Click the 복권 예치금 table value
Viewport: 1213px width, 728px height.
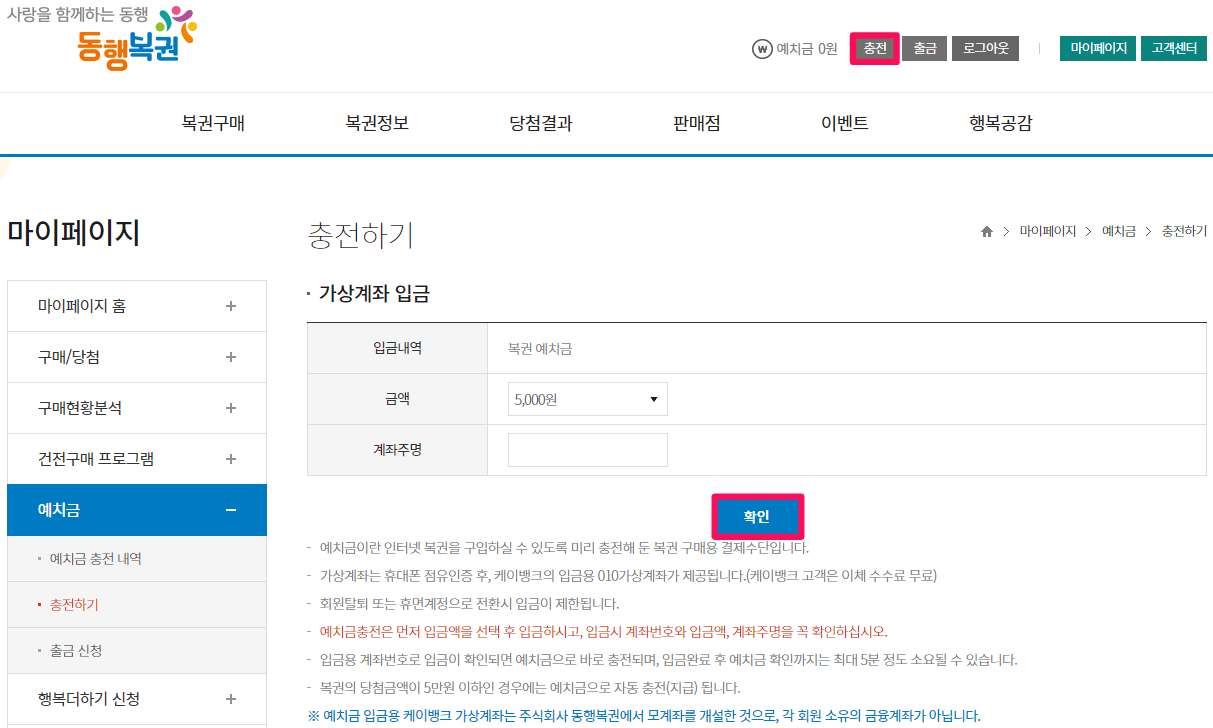point(540,348)
